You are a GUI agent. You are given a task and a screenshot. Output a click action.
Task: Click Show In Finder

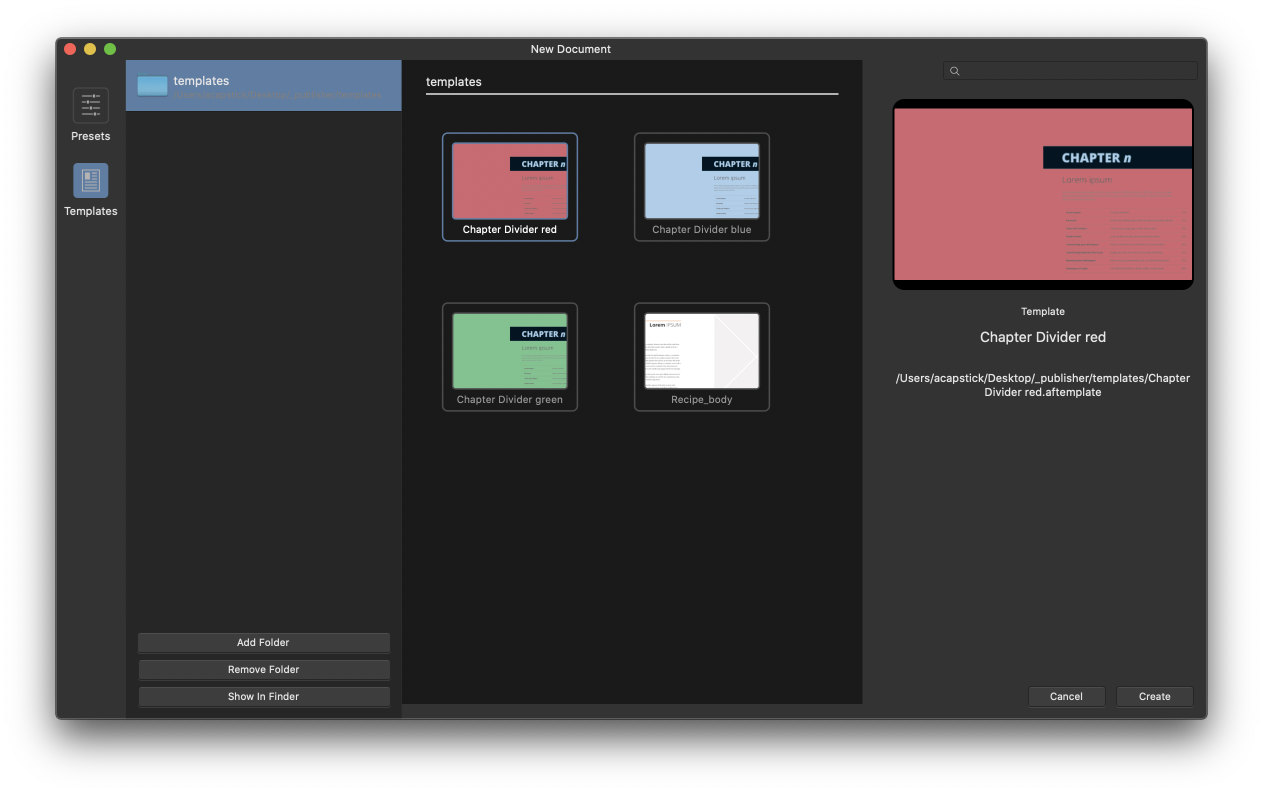(x=263, y=696)
